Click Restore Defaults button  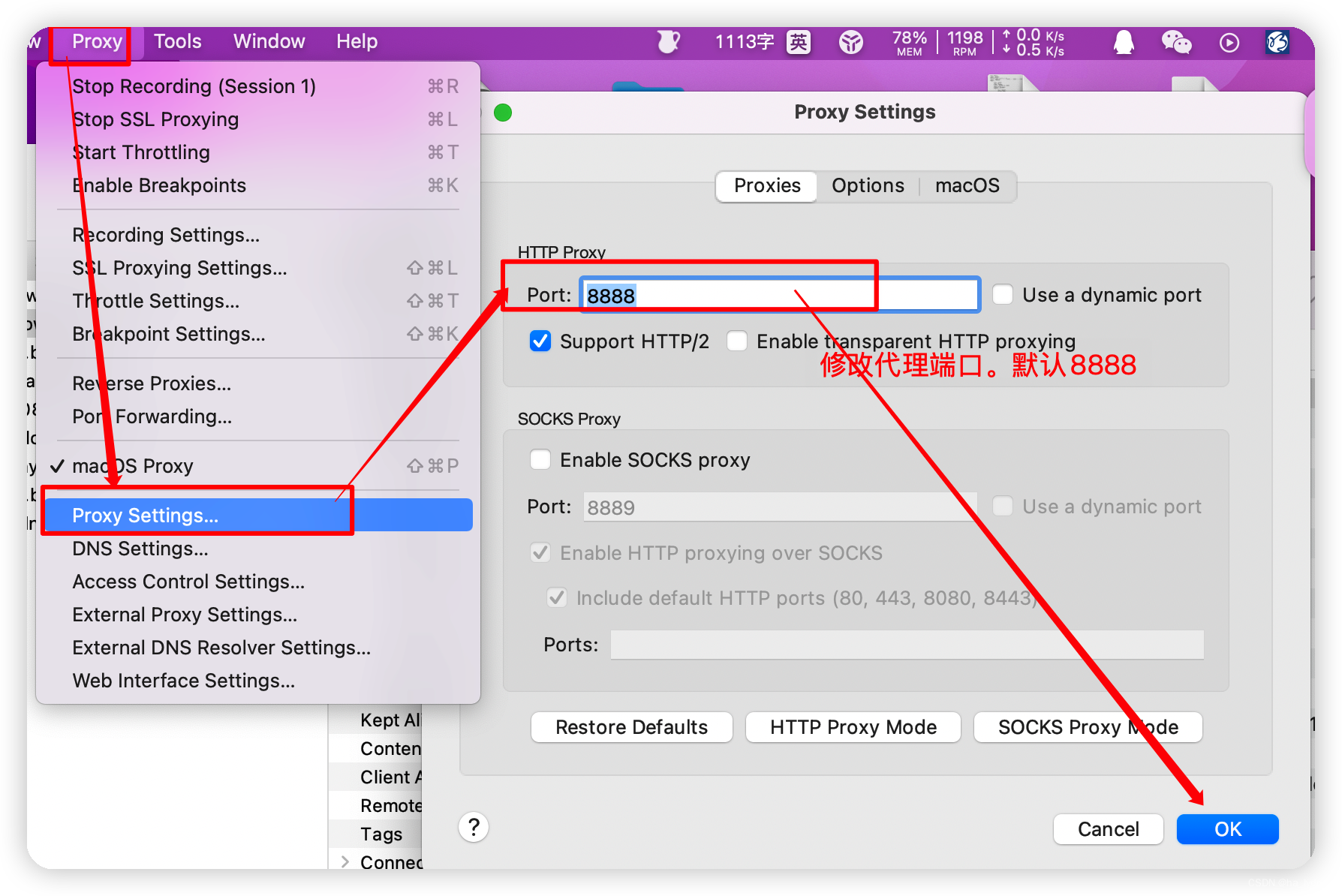pyautogui.click(x=631, y=727)
